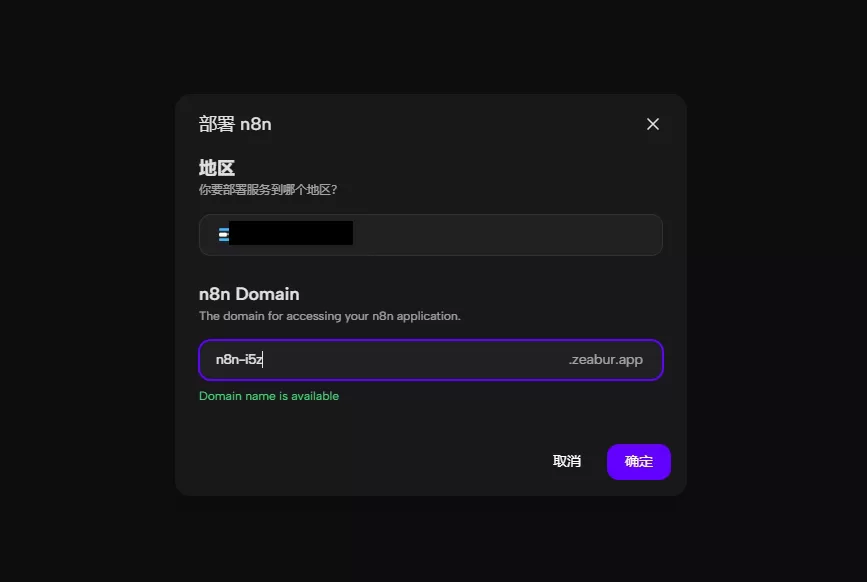Click the dark backdrop outside the dialog
Screen dimensions: 867x582
tap(83, 276)
